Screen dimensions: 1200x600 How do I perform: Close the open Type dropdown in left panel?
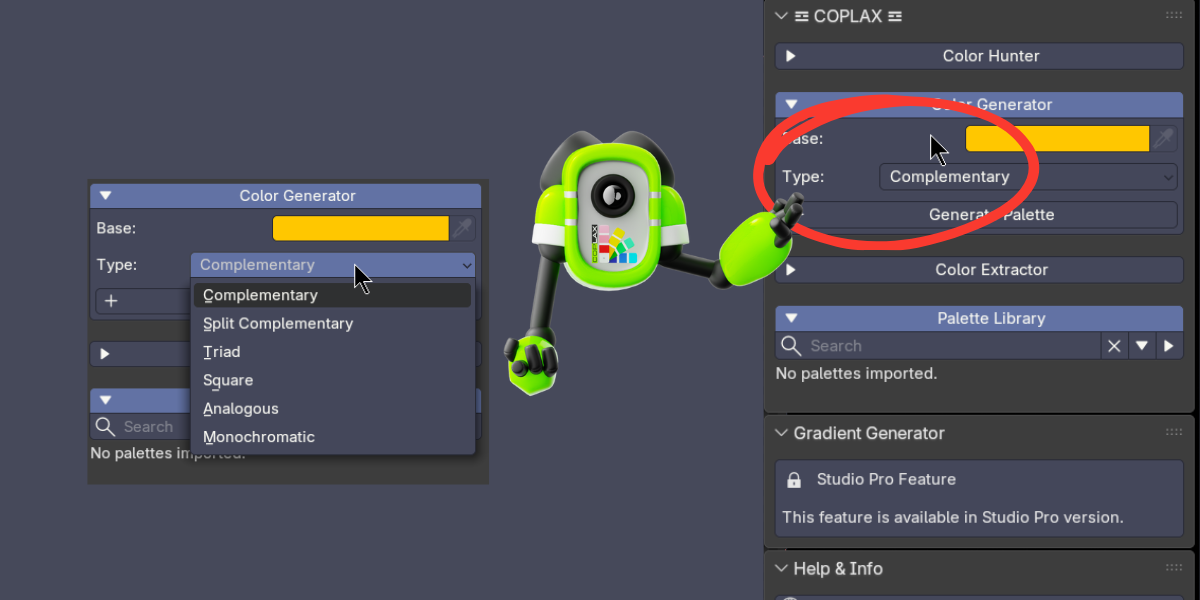[x=333, y=265]
